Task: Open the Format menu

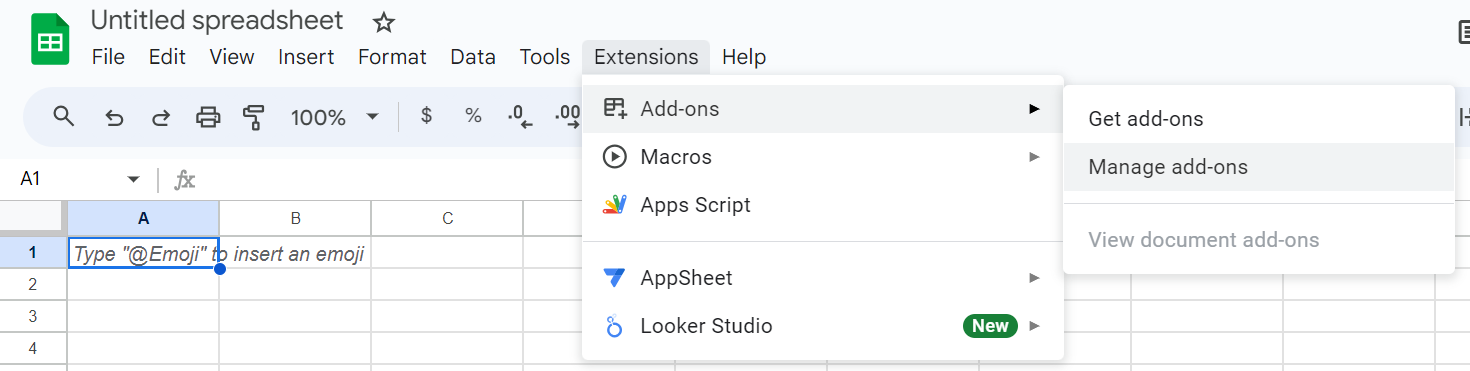Action: pos(392,57)
